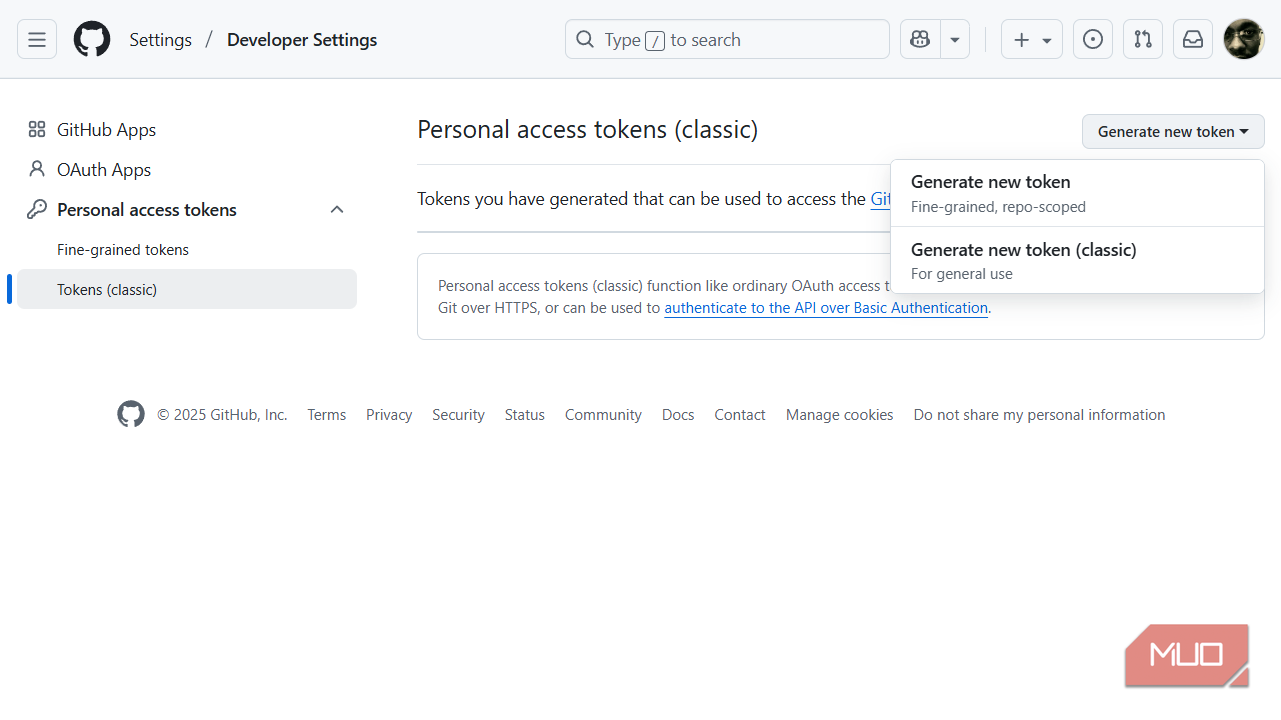The height and width of the screenshot is (720, 1281).
Task: Click Do not share my personal information
Action: (1039, 415)
